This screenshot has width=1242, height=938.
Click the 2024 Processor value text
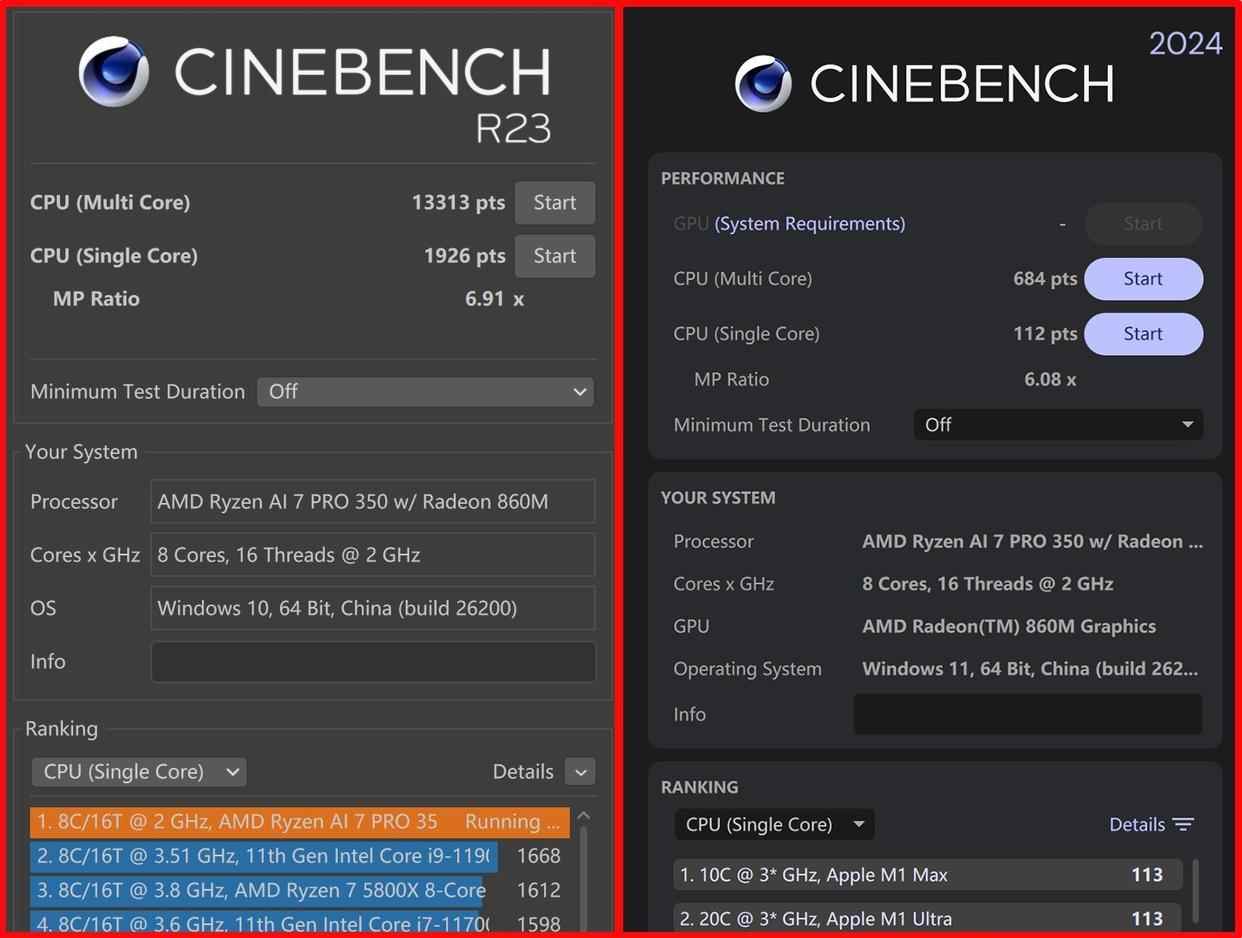point(1033,542)
